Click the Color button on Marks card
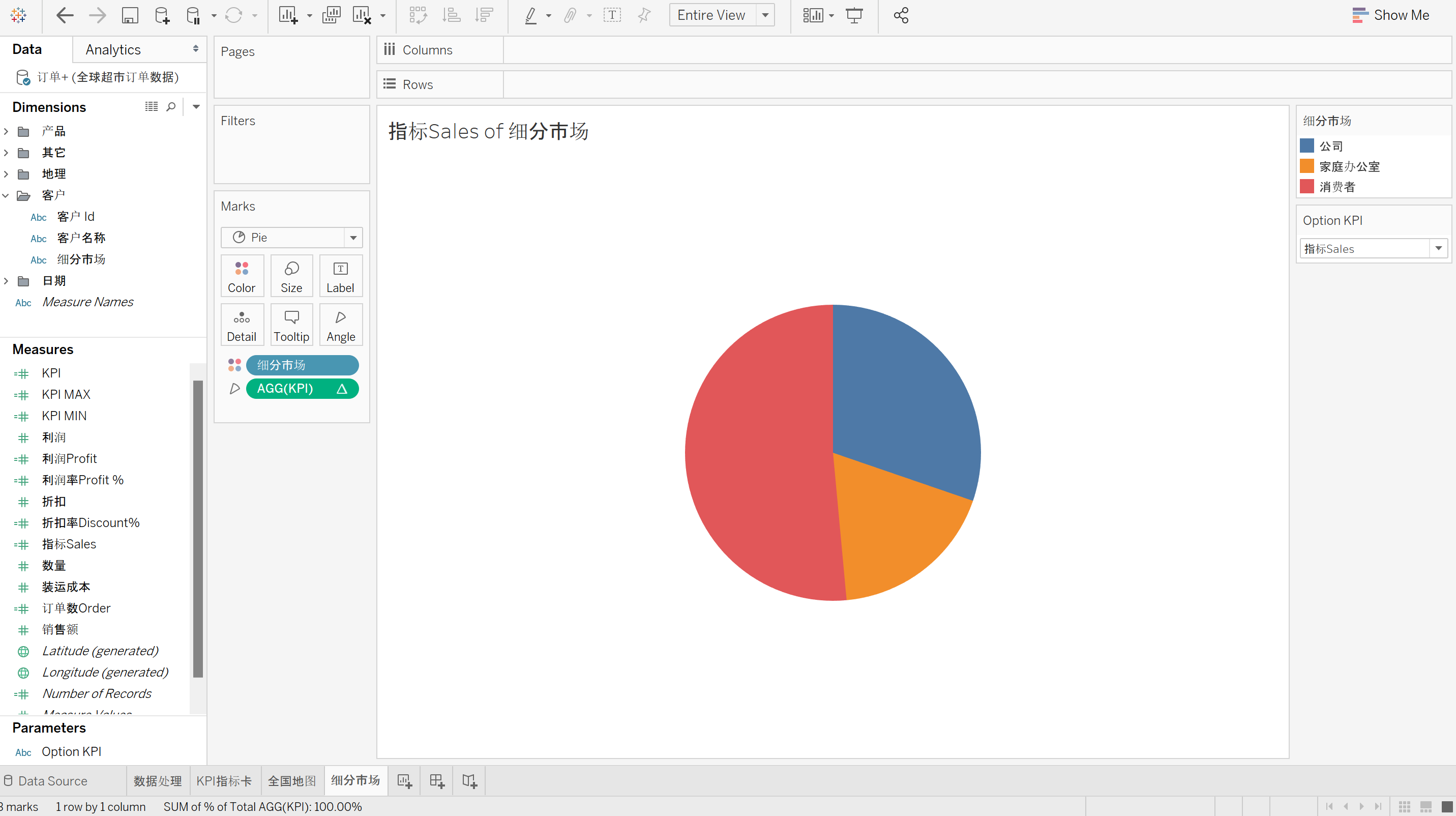This screenshot has height=816, width=1456. tap(242, 276)
